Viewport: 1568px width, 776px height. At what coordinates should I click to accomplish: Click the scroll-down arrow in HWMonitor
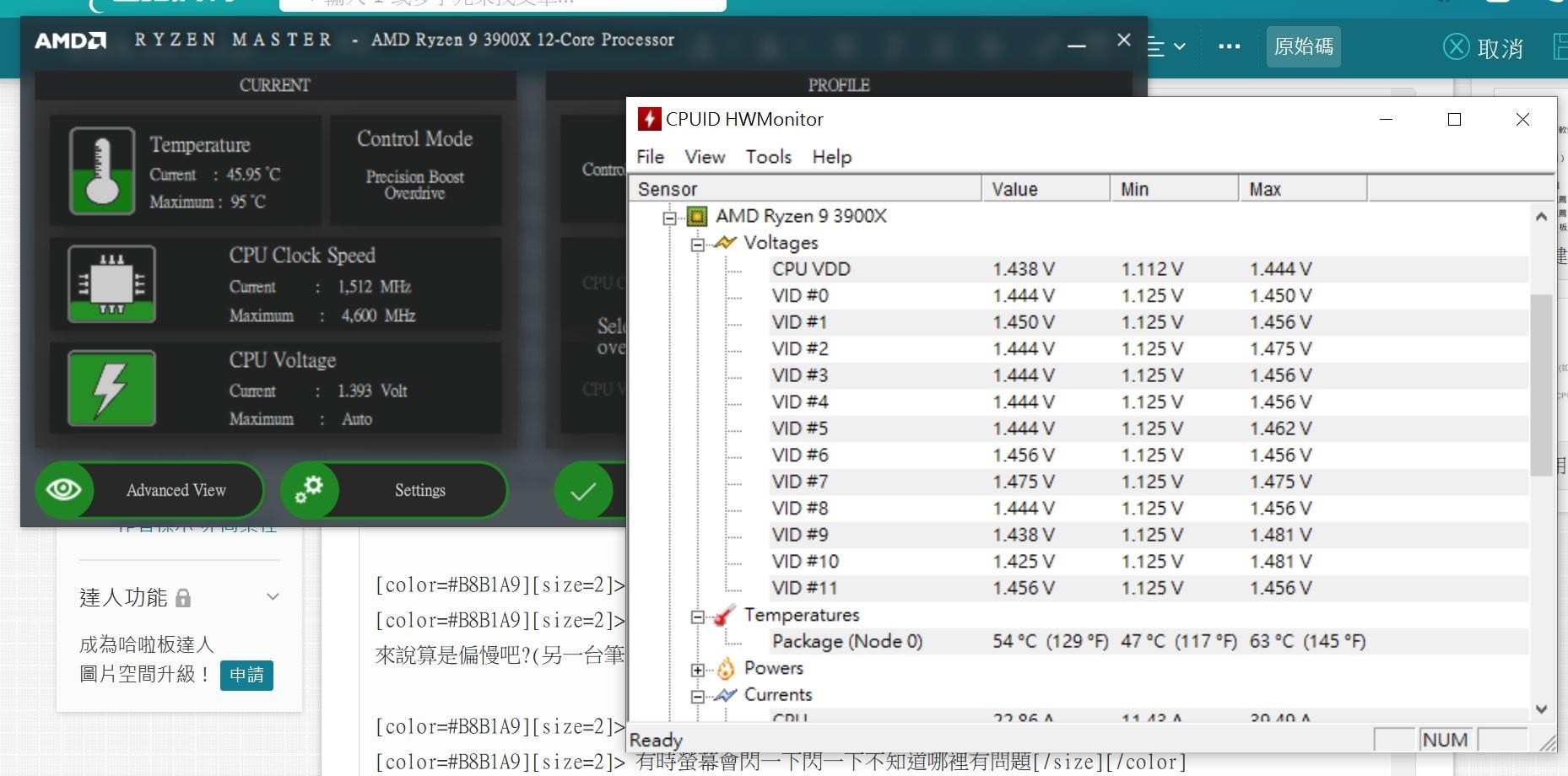(1541, 709)
